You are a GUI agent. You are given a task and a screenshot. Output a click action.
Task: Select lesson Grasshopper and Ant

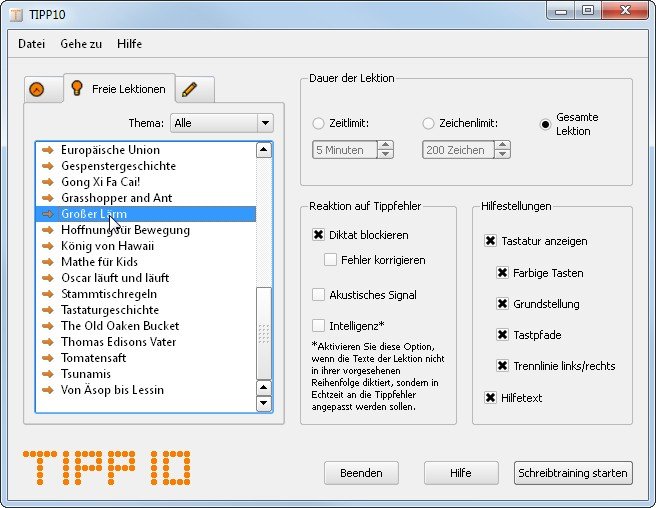click(x=146, y=198)
